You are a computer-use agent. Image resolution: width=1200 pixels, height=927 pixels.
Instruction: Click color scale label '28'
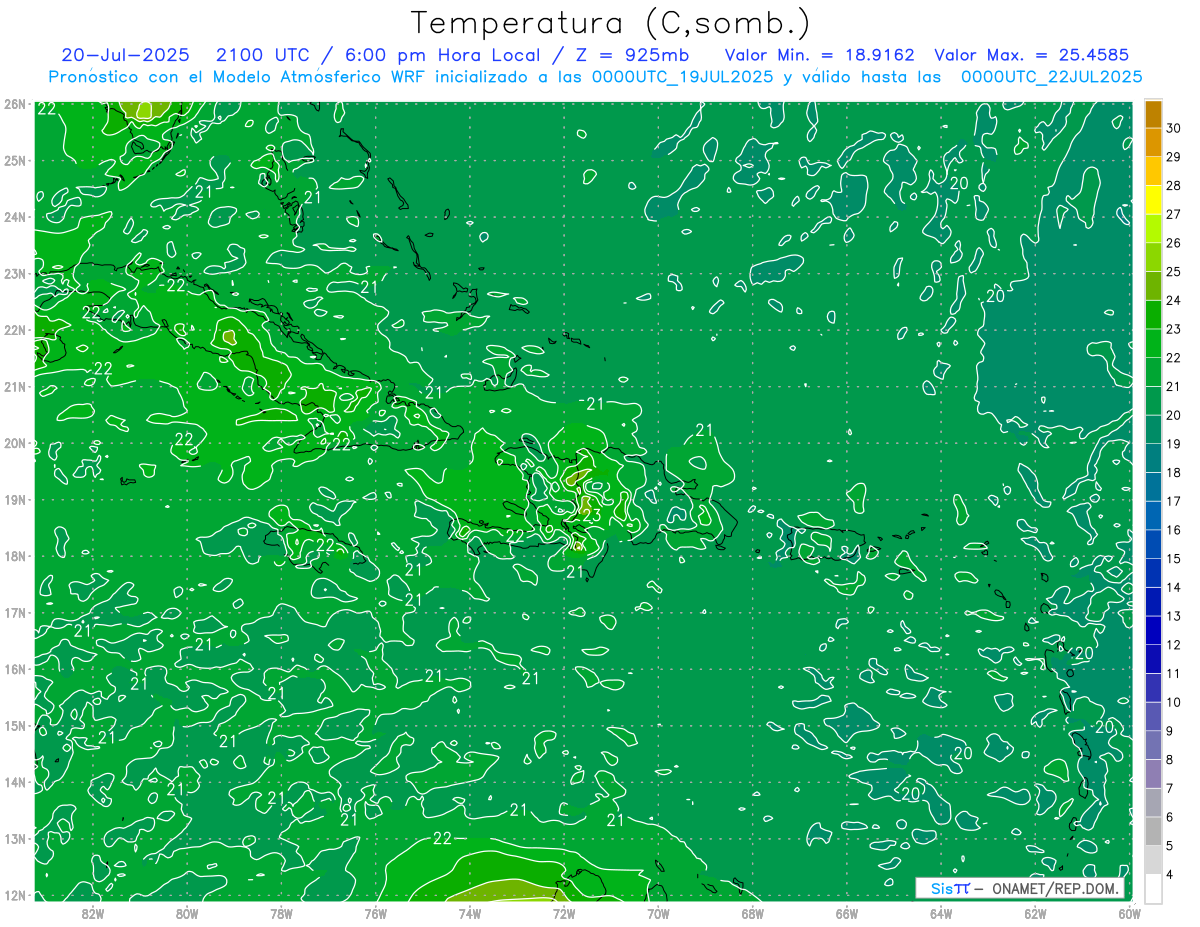click(1174, 186)
